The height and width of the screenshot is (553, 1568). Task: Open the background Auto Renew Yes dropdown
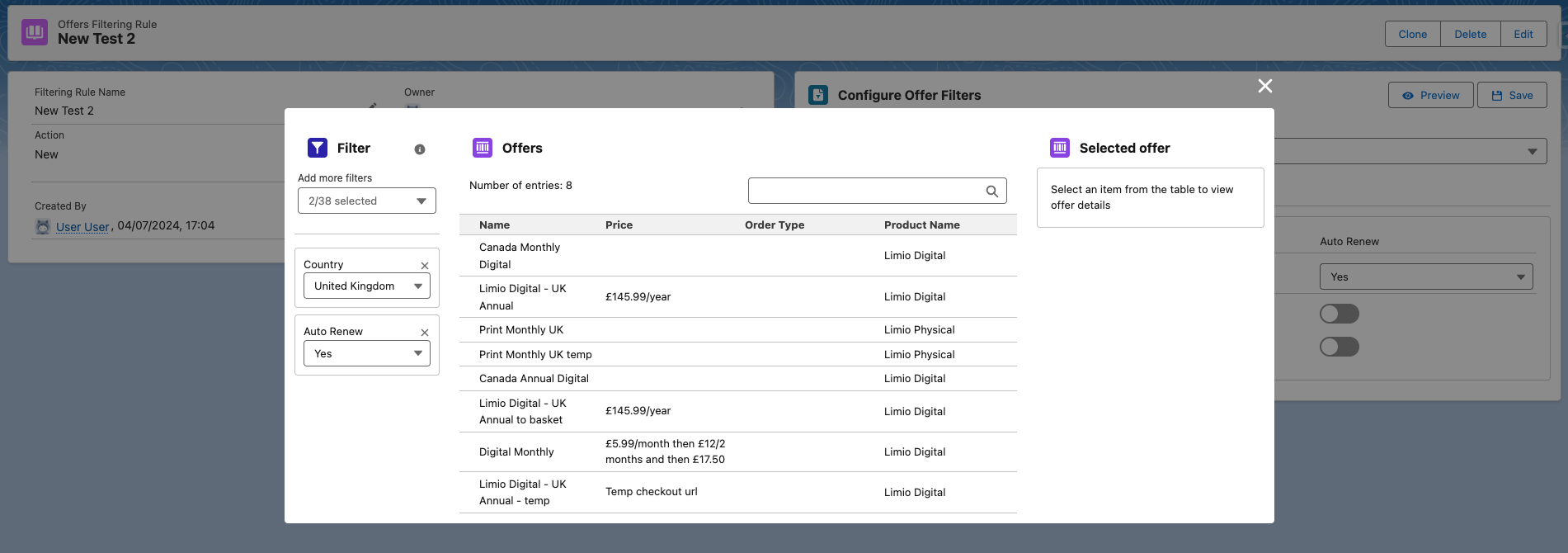(1426, 276)
